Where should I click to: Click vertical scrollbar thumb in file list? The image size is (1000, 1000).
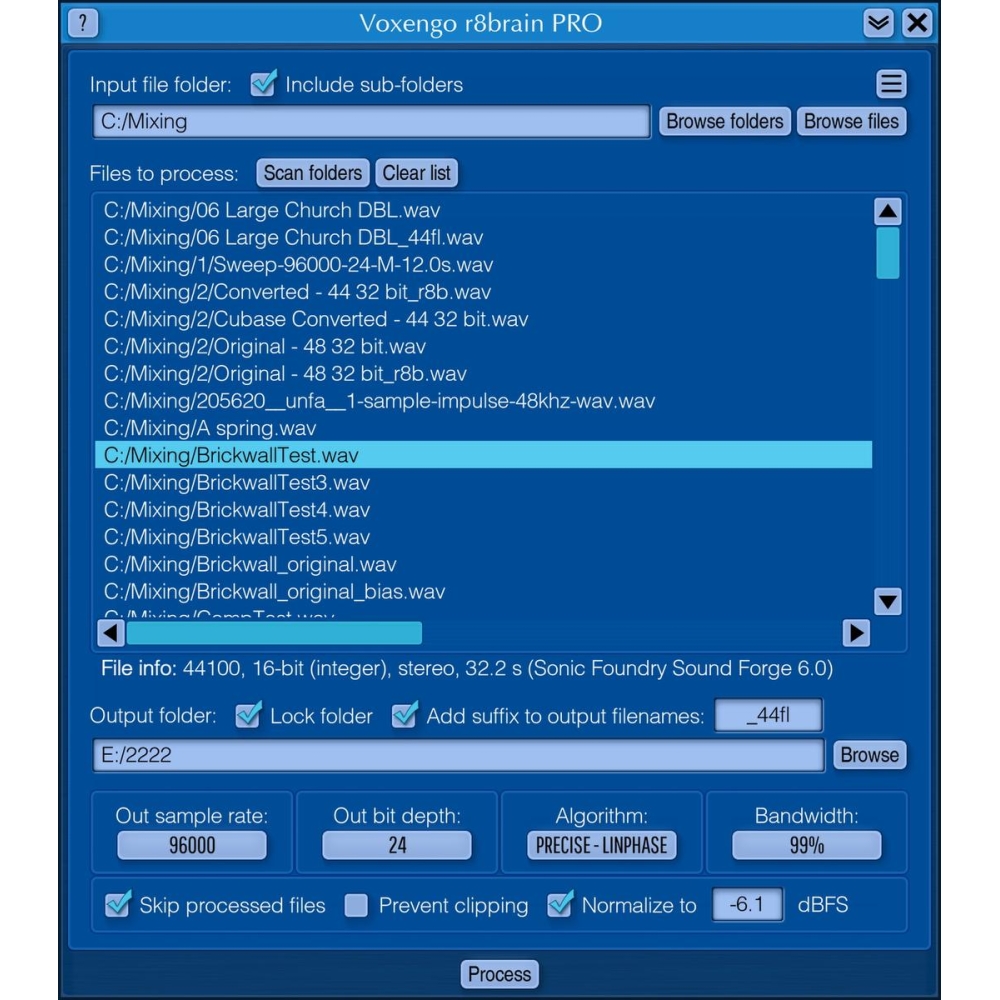coord(888,253)
